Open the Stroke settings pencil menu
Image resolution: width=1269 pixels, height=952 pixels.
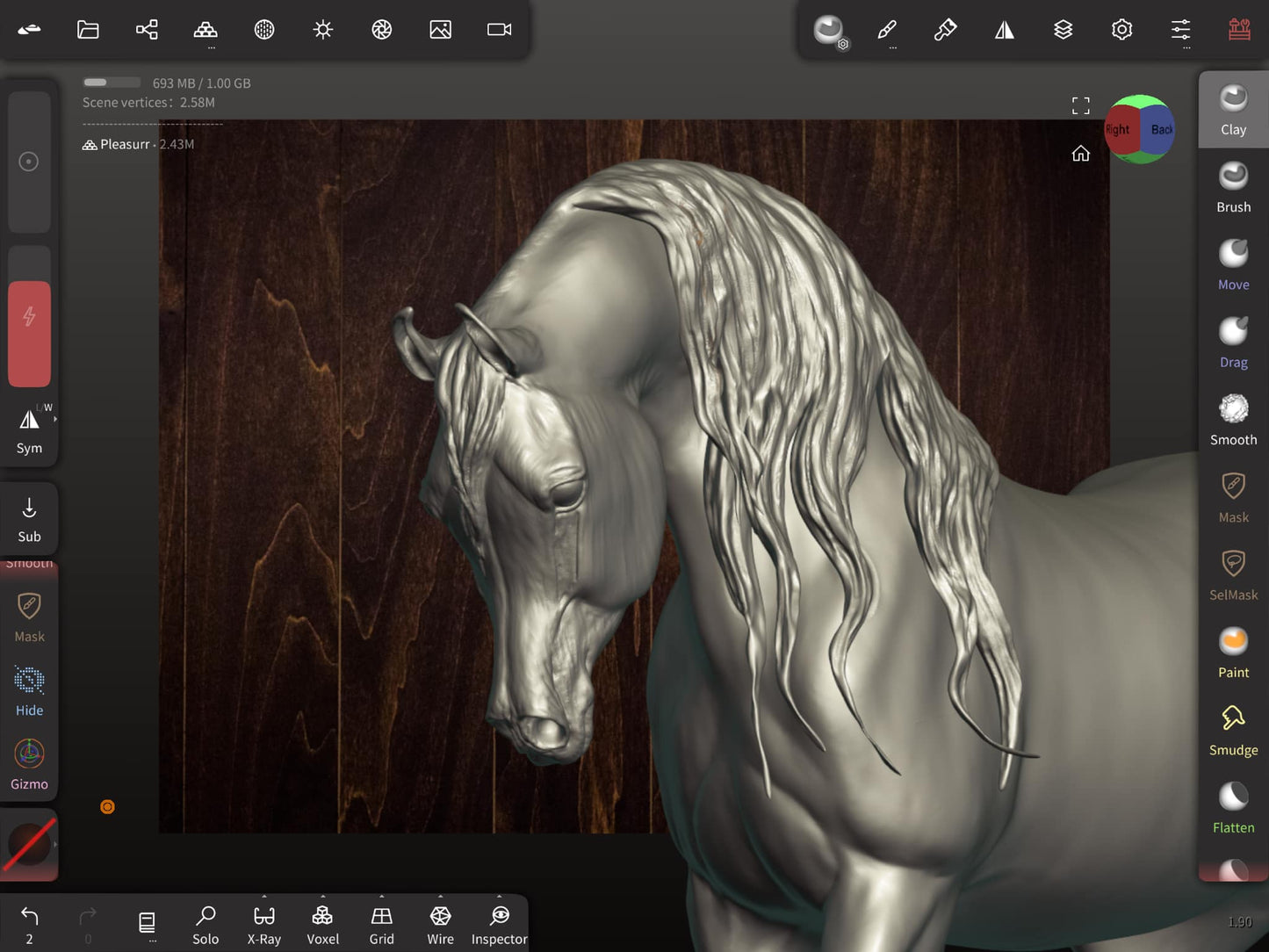pos(887,30)
